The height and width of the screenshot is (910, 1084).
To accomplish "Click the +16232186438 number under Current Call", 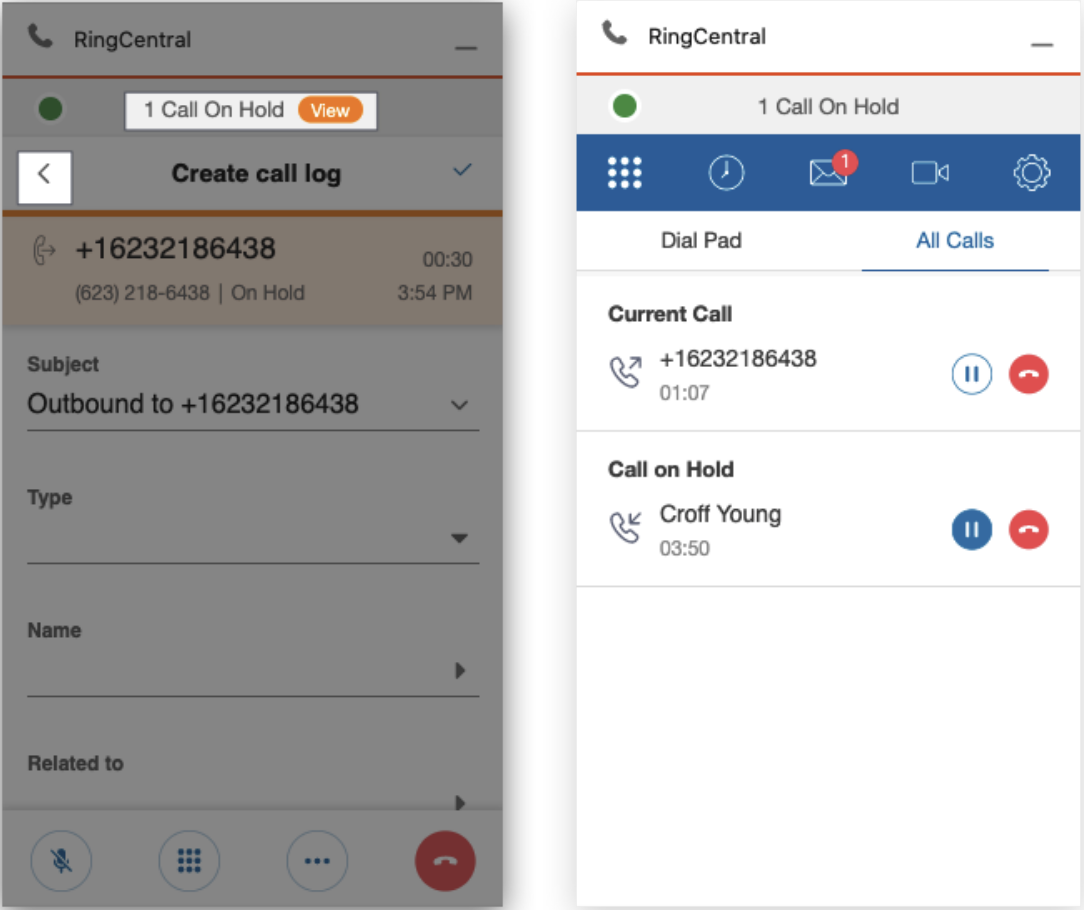I will pyautogui.click(x=738, y=359).
